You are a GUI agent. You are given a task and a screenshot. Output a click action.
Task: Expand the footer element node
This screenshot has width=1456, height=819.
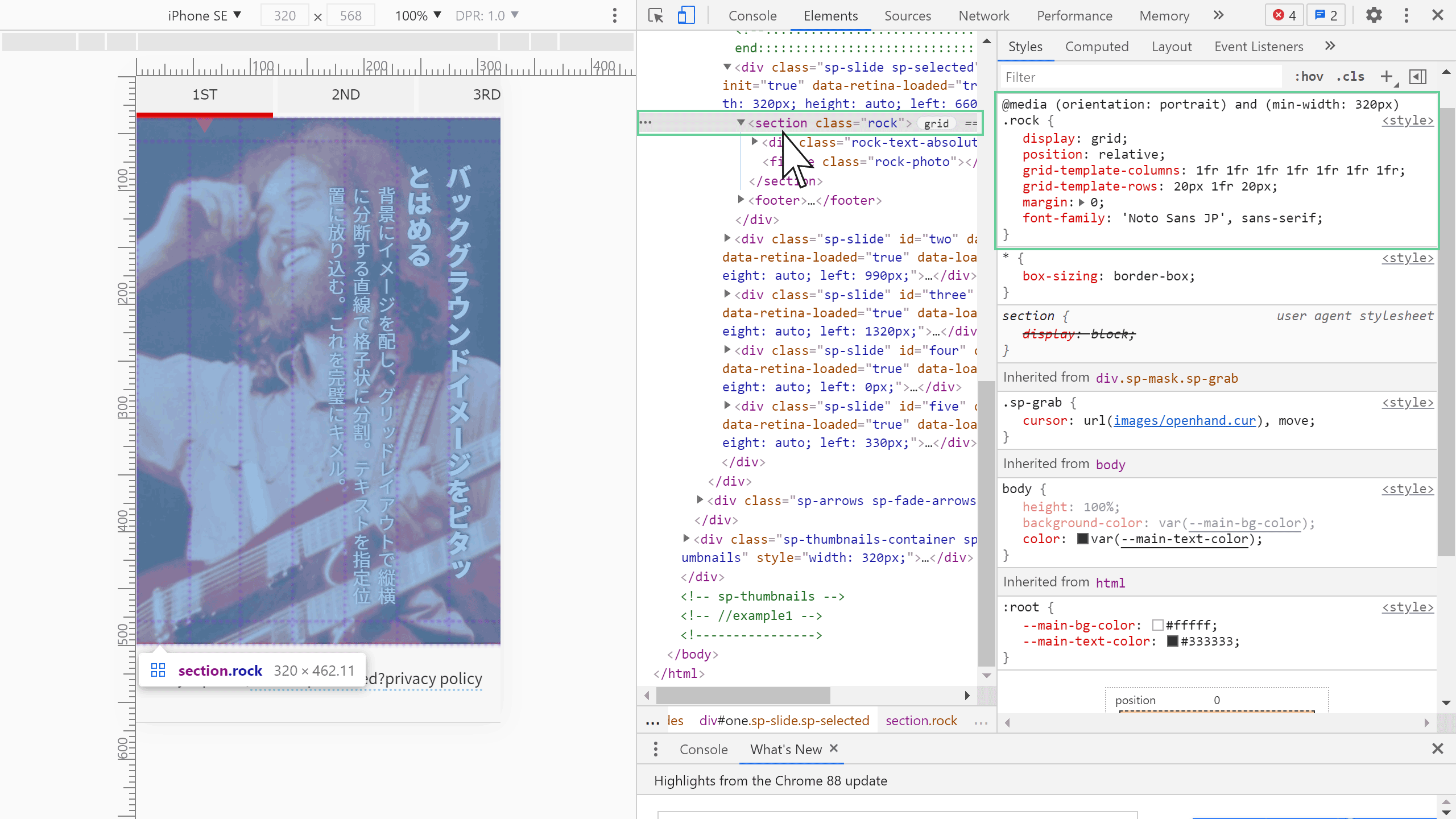point(741,200)
